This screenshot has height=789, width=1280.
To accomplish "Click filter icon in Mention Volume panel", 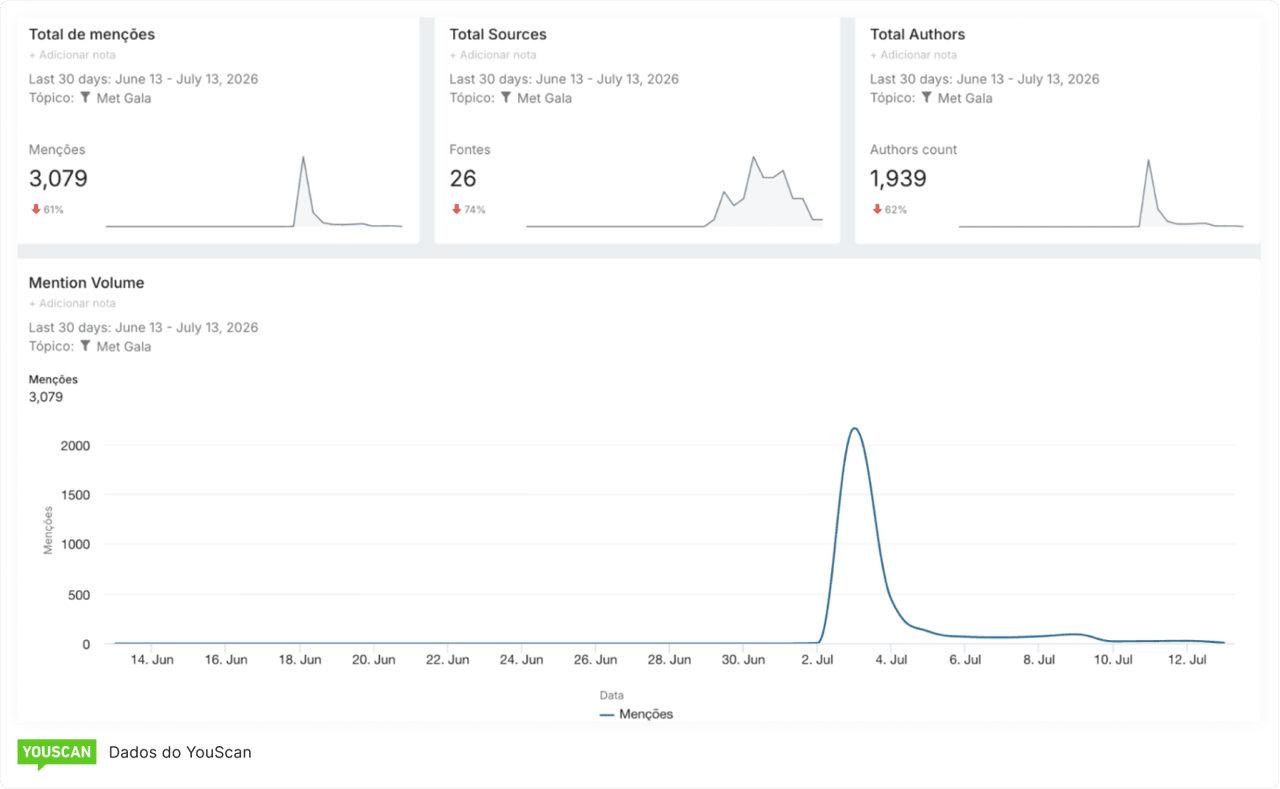I will pos(86,346).
